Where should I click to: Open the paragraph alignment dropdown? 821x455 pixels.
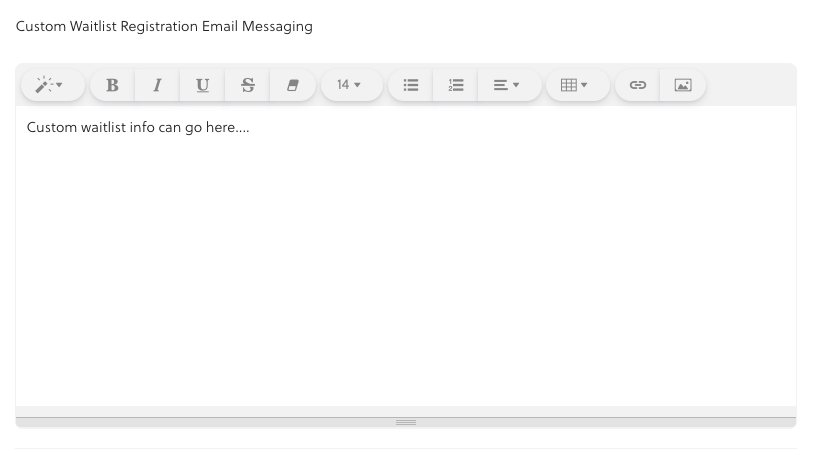click(x=509, y=85)
